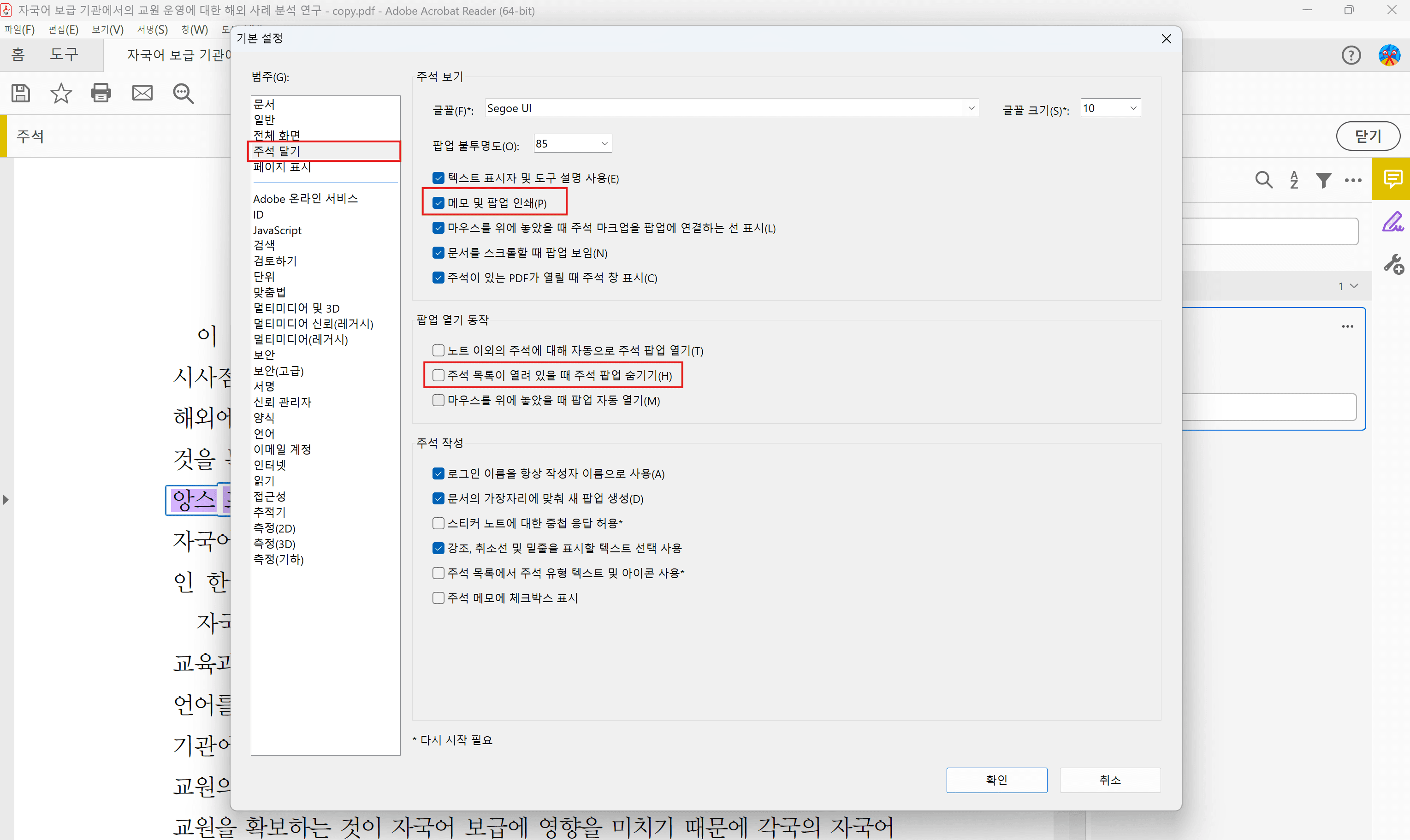Enable '마우스를 위에 놓았을 때 팝업 자동 열기'
1410x840 pixels.
(x=438, y=400)
